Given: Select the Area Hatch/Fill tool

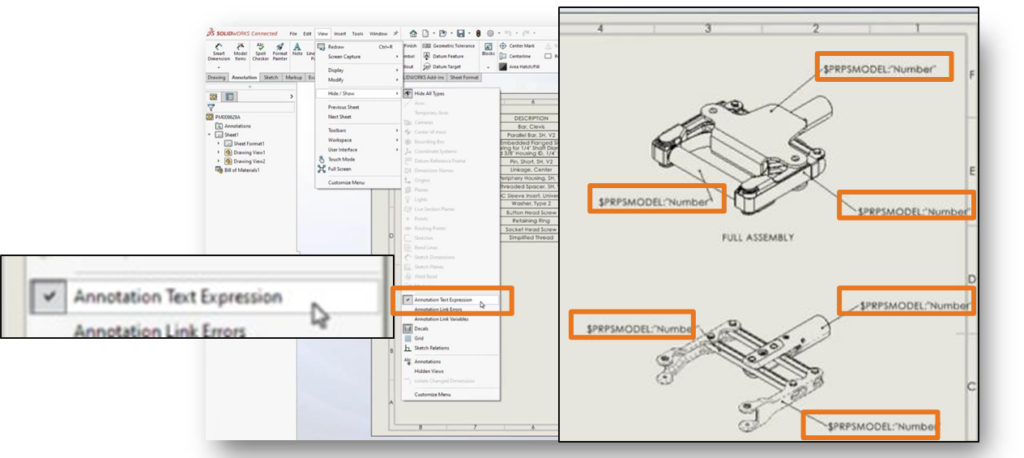Looking at the screenshot, I should 520,67.
